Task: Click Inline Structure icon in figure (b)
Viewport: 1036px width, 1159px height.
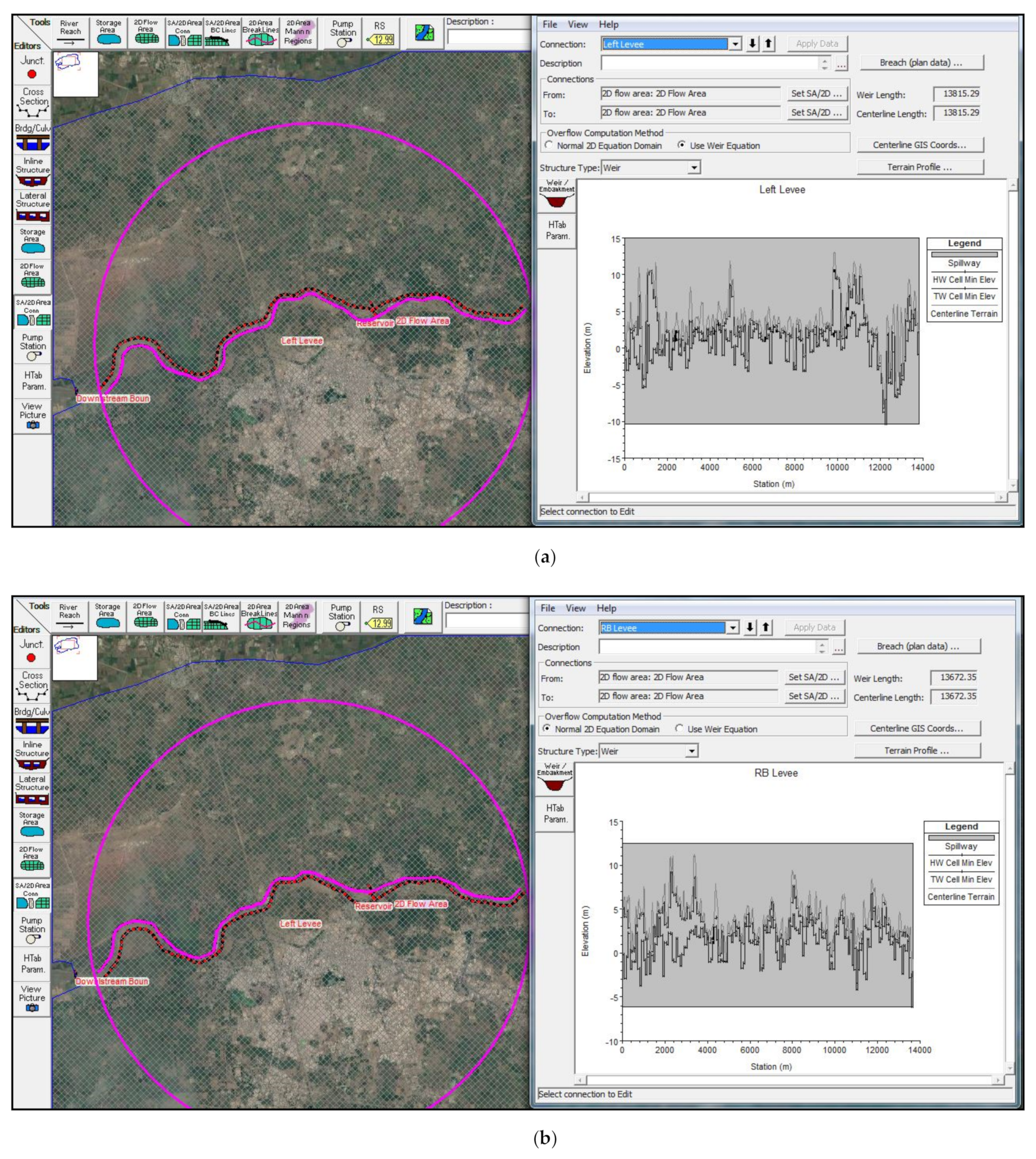Action: pos(32,755)
